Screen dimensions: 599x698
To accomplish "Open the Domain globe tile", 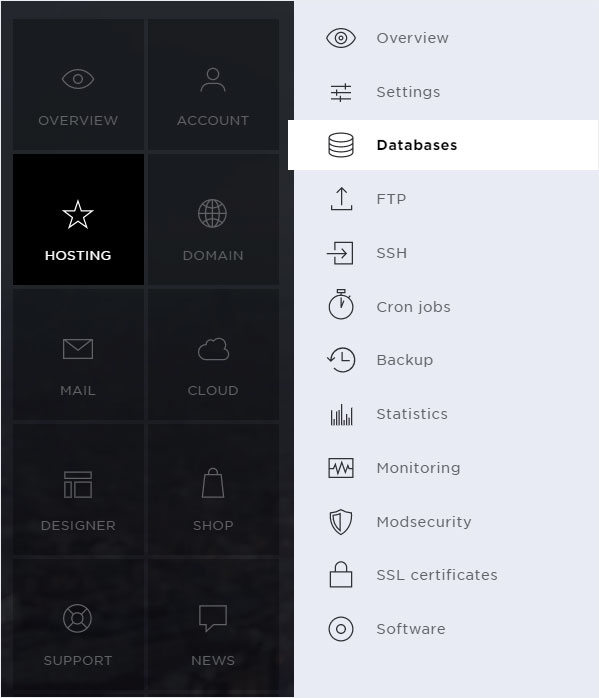I will pos(213,219).
